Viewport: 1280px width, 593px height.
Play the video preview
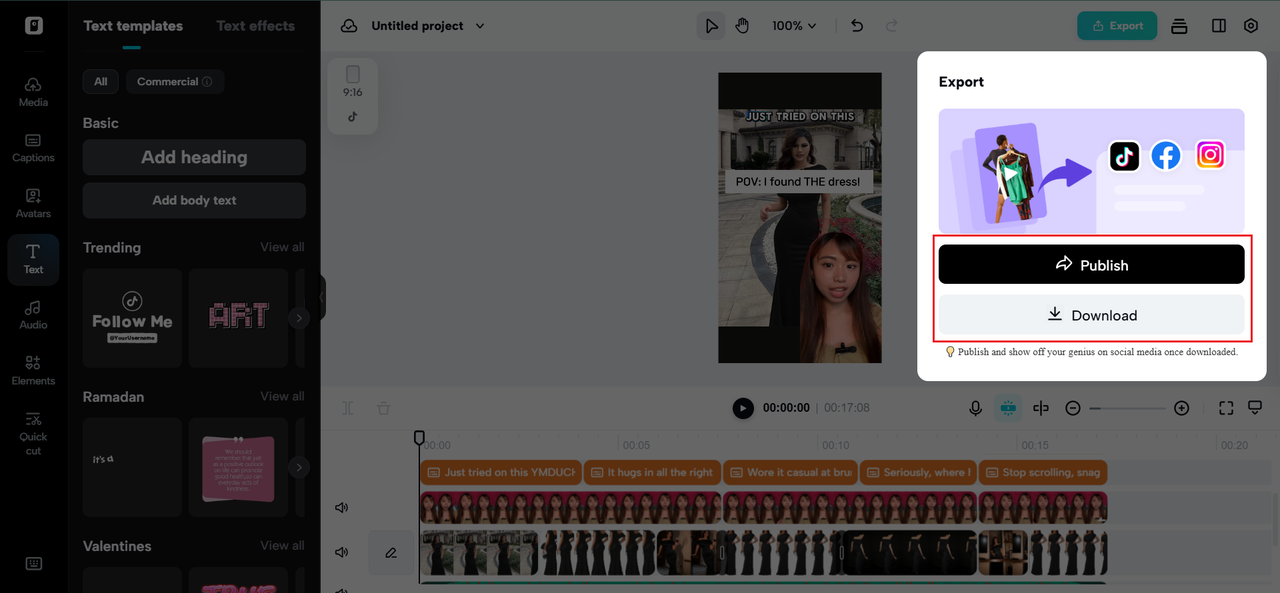point(742,408)
